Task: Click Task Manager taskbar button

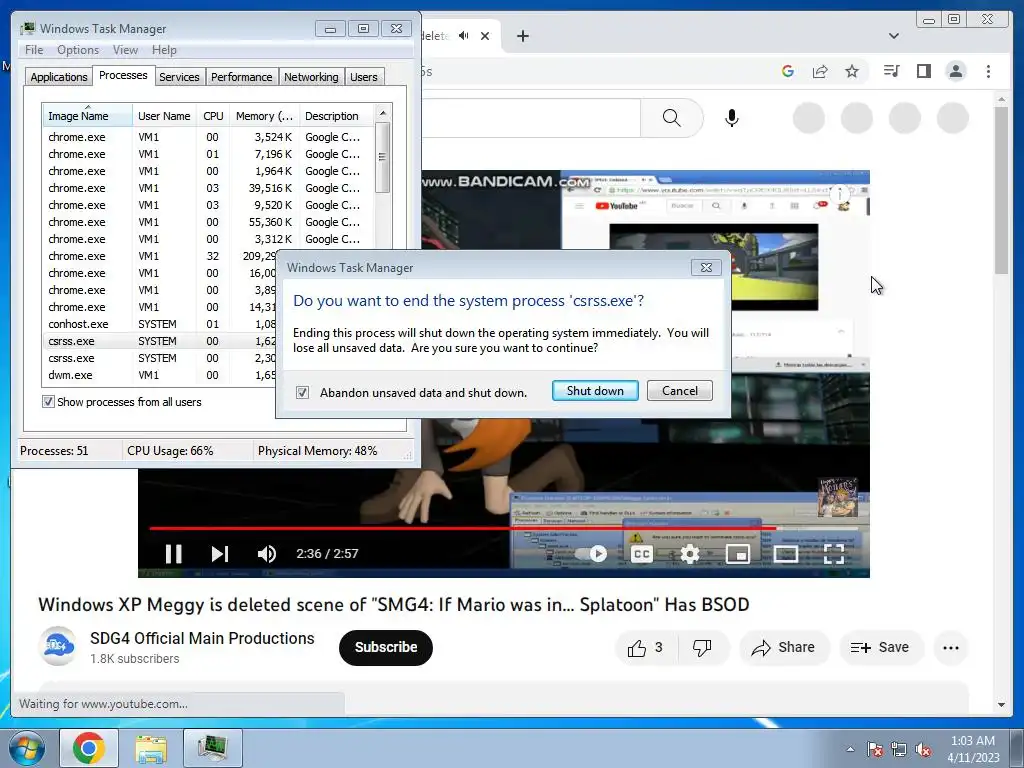Action: click(x=213, y=748)
